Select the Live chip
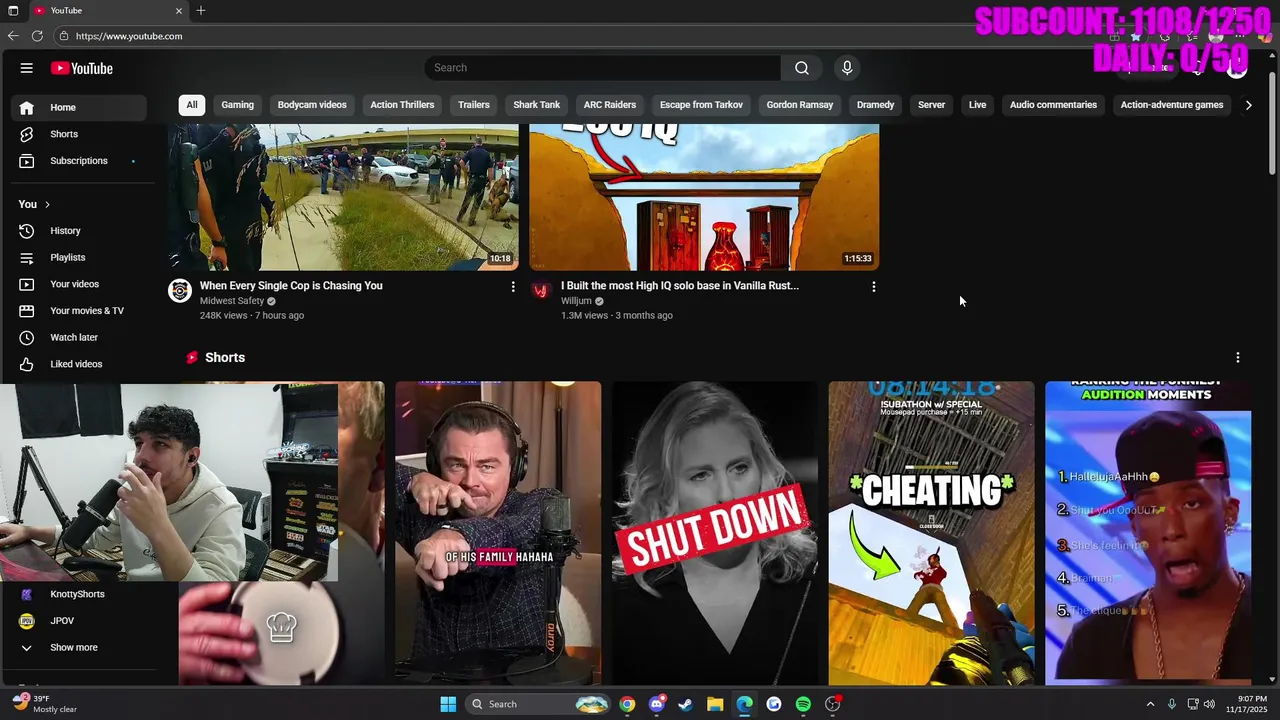The width and height of the screenshot is (1280, 720). [x=977, y=105]
